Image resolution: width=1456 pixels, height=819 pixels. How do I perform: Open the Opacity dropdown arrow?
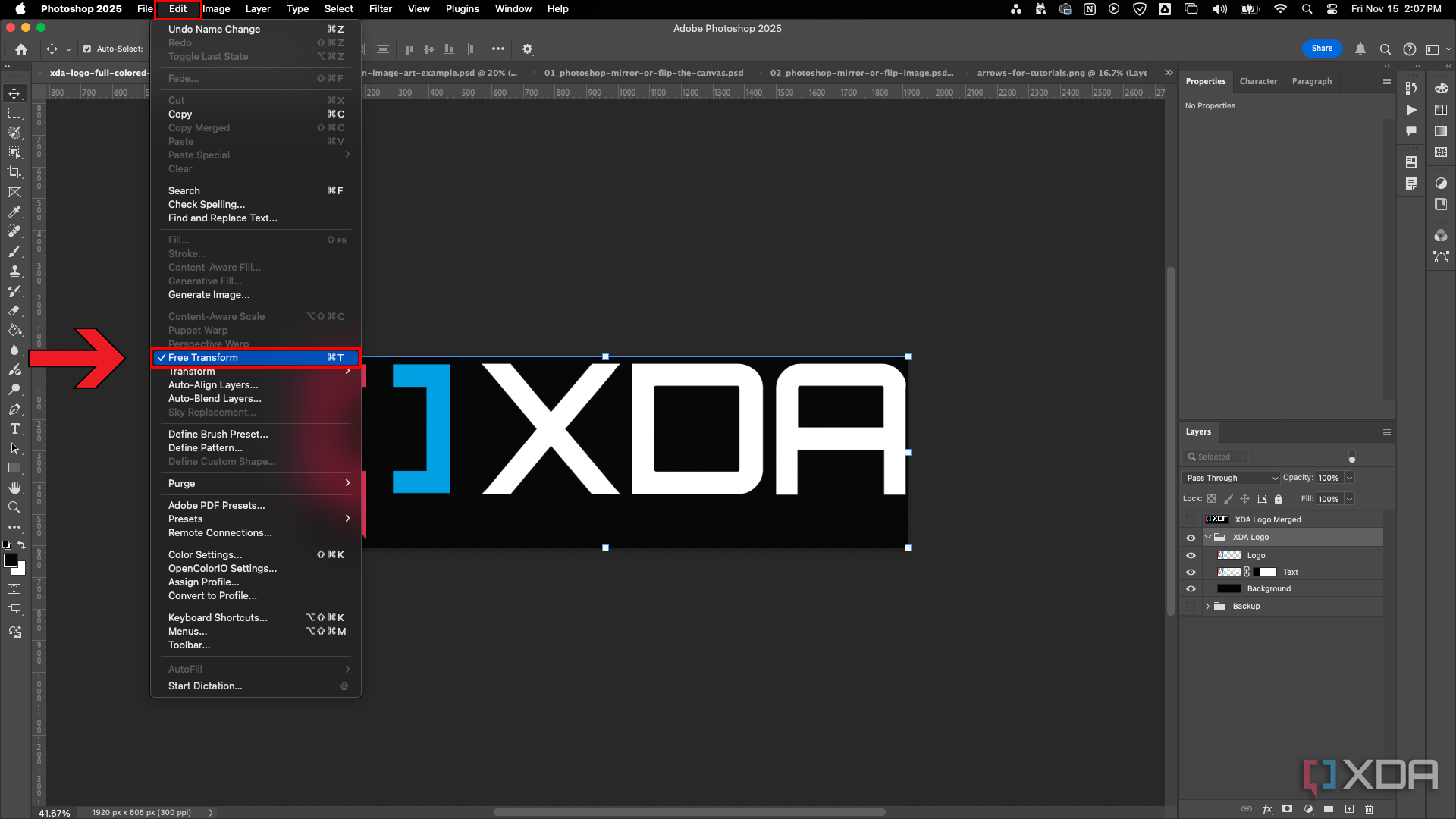click(1349, 479)
